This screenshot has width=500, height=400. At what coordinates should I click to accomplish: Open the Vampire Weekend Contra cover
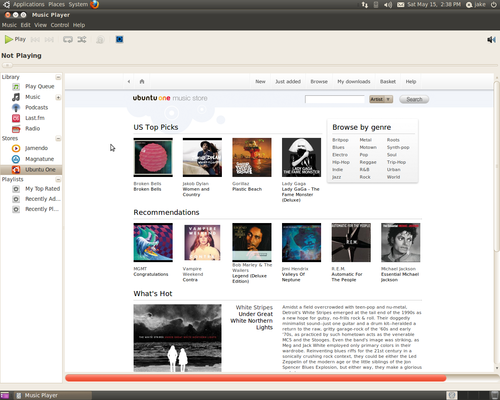pyautogui.click(x=202, y=242)
